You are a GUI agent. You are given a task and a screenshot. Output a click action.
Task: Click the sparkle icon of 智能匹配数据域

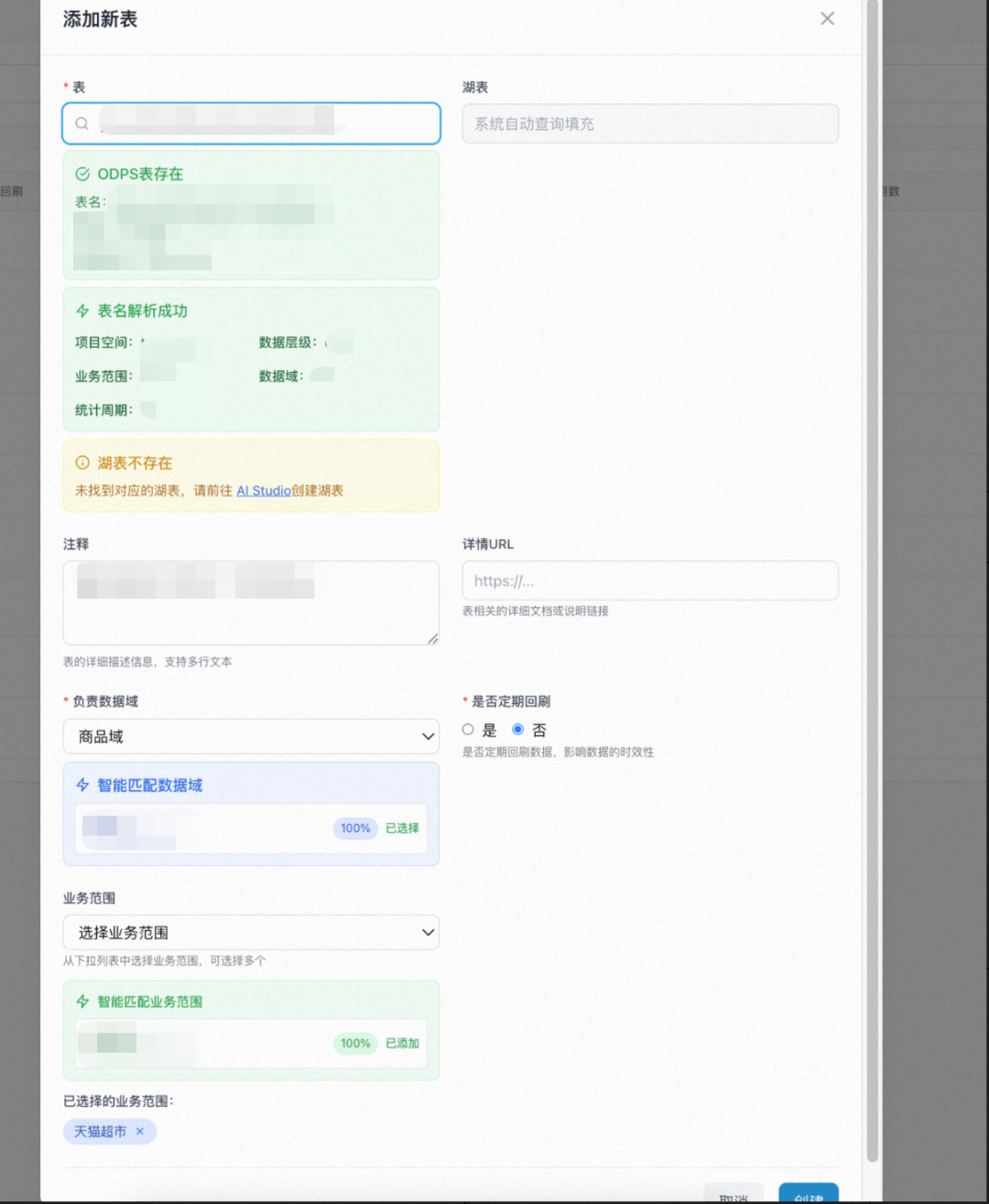pyautogui.click(x=82, y=786)
